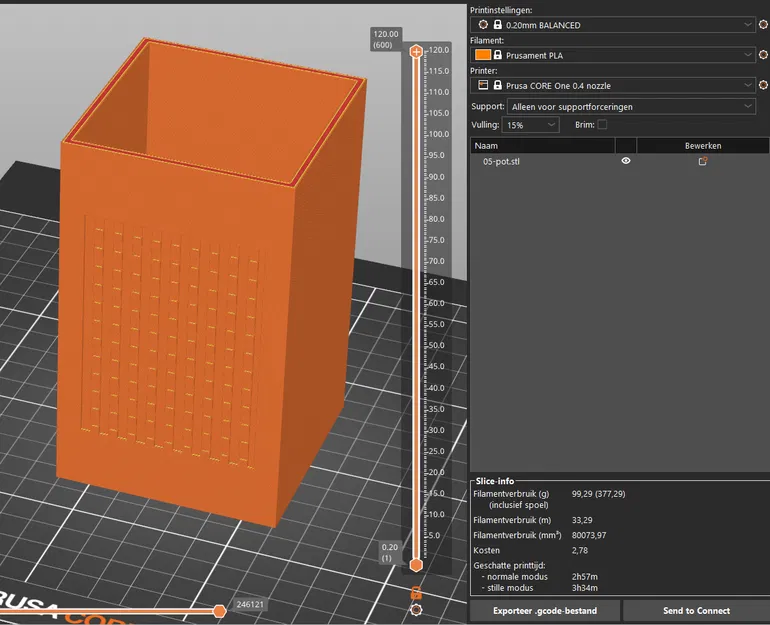The image size is (770, 625).
Task: Open the Support options dropdown
Action: pos(631,107)
